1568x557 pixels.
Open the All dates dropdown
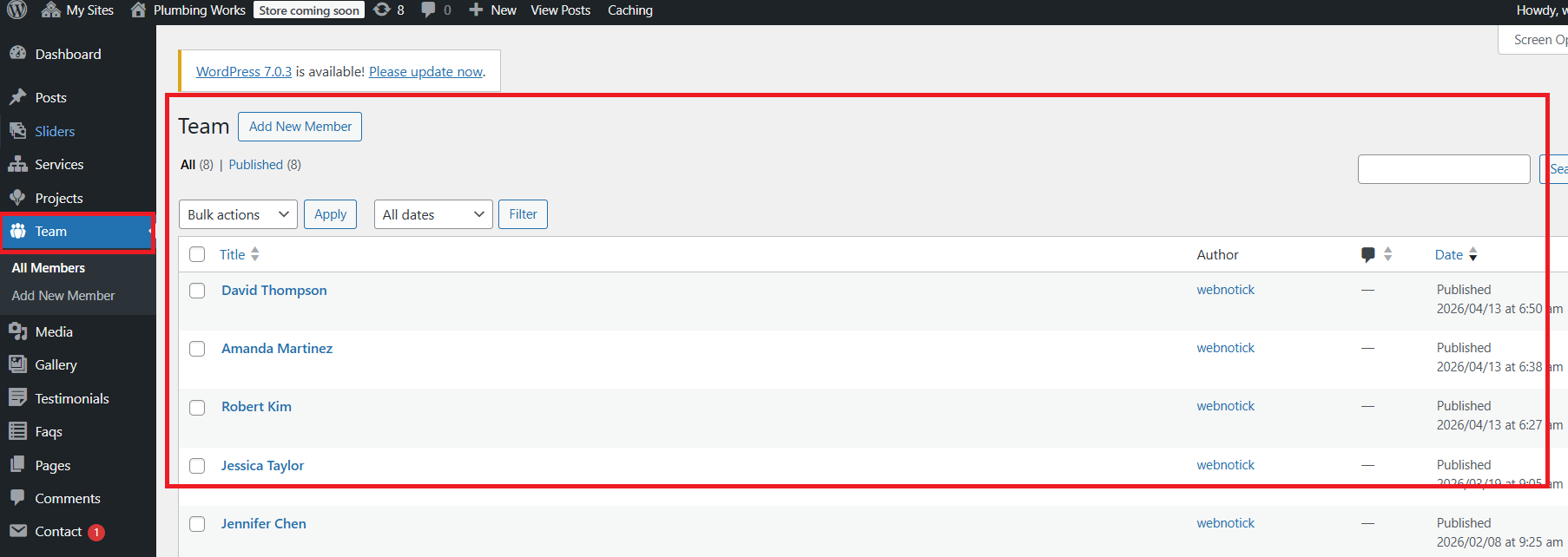(433, 214)
